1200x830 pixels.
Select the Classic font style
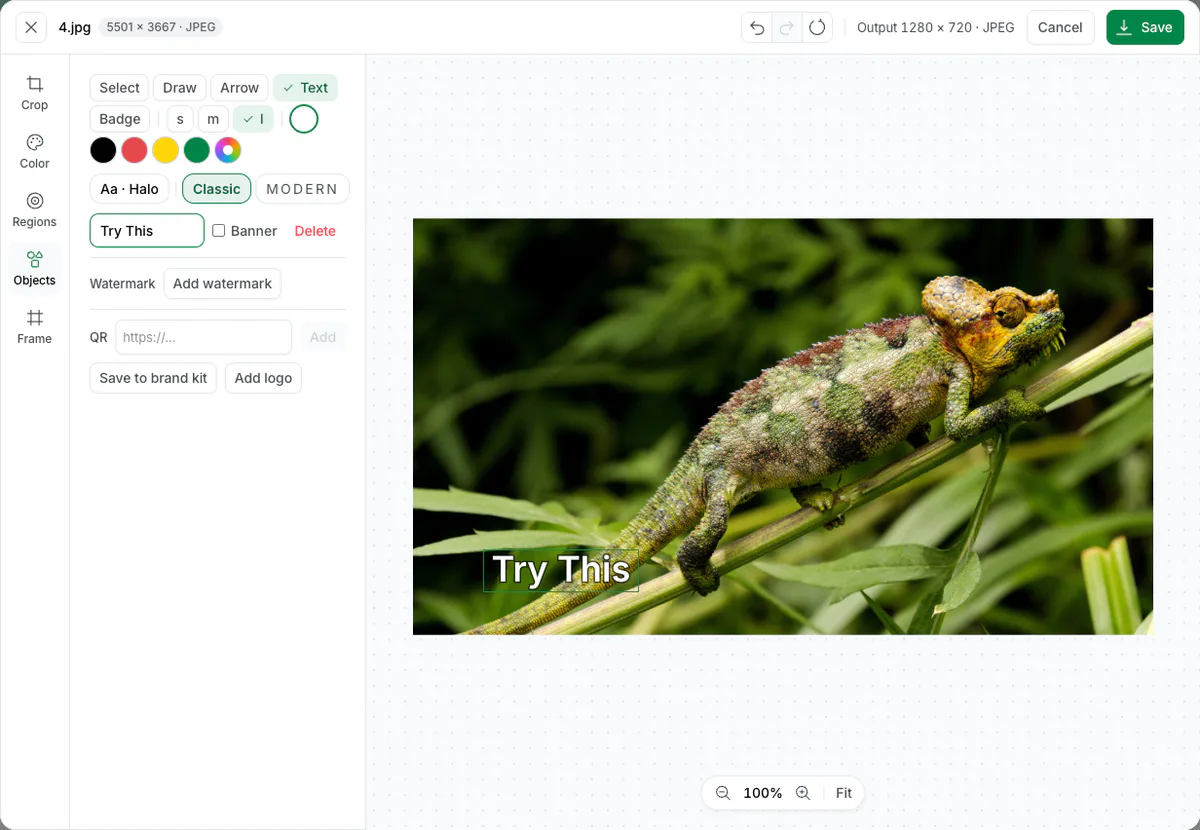point(217,189)
